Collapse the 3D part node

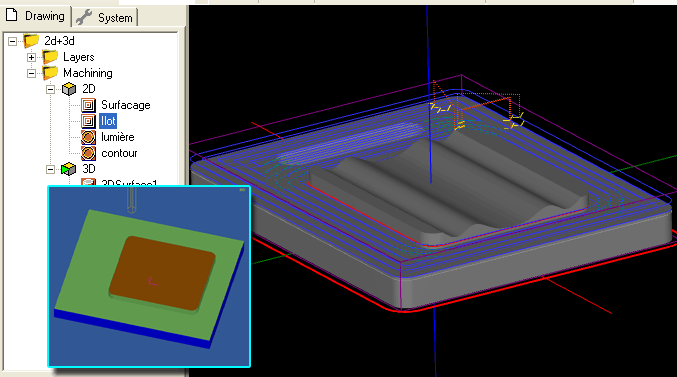51,169
